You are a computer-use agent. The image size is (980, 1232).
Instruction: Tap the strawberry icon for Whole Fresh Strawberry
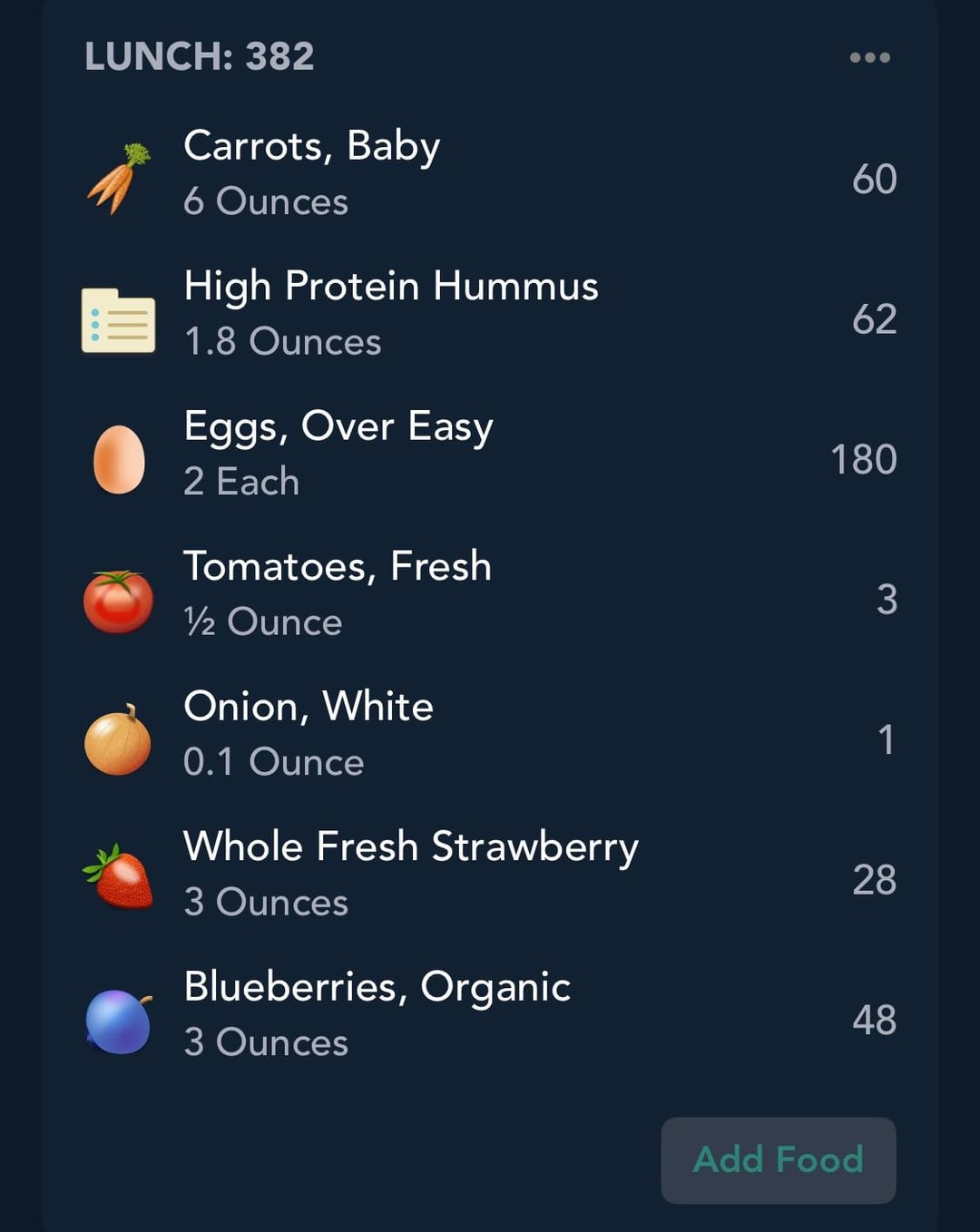[x=119, y=878]
